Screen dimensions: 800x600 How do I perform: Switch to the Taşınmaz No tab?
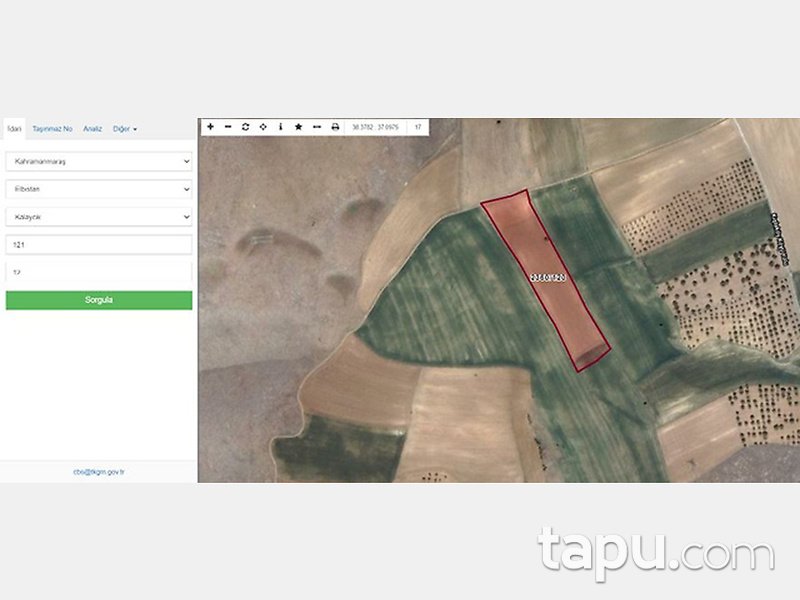pos(53,129)
